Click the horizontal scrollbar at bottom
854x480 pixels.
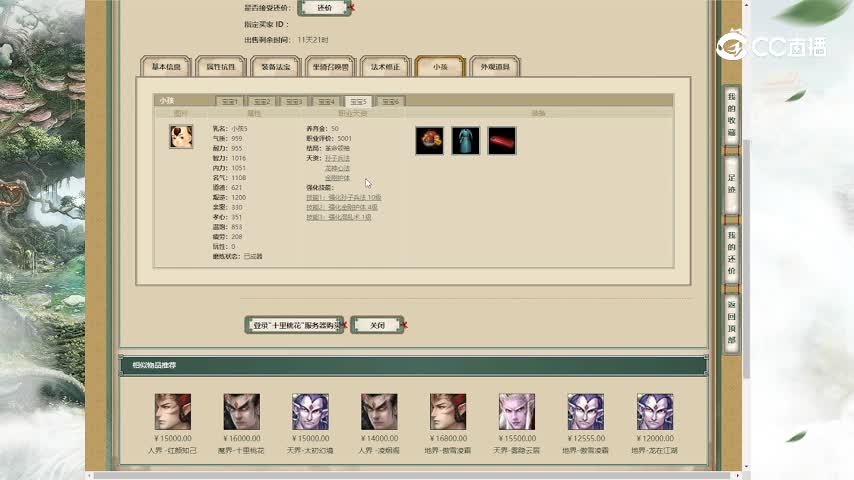(x=416, y=476)
